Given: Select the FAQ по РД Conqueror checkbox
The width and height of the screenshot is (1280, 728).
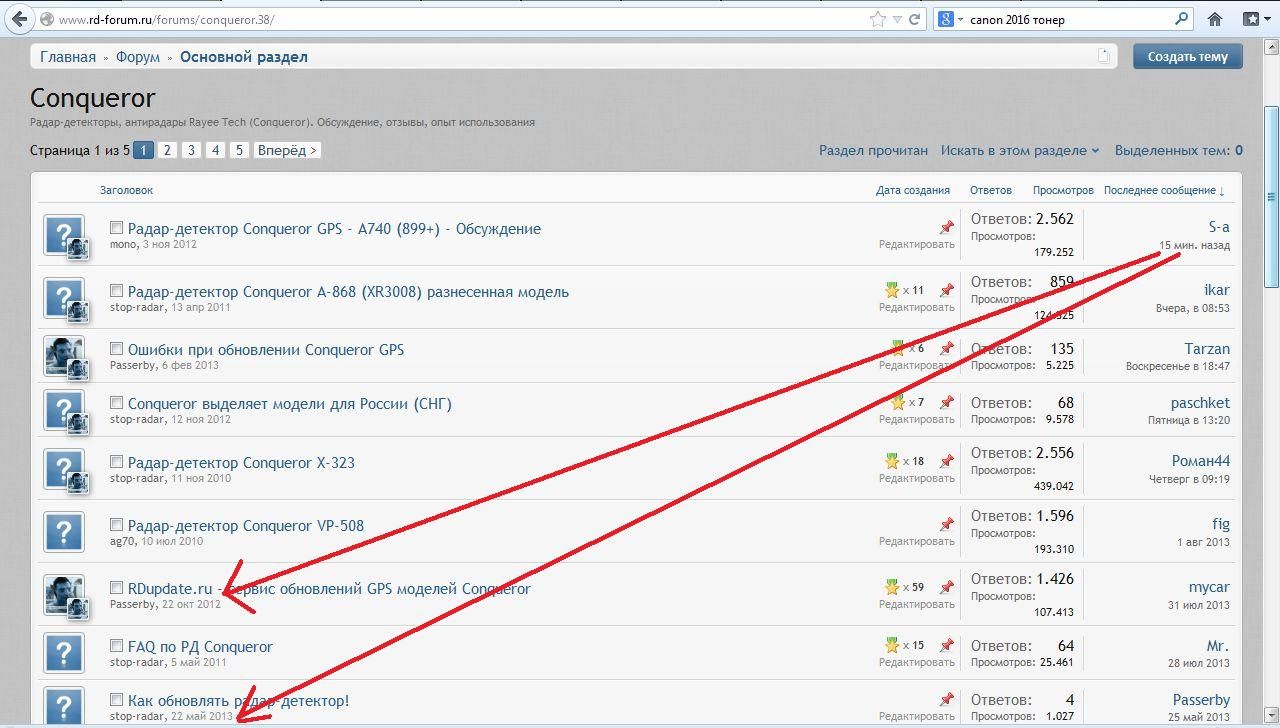Looking at the screenshot, I should click(x=117, y=646).
